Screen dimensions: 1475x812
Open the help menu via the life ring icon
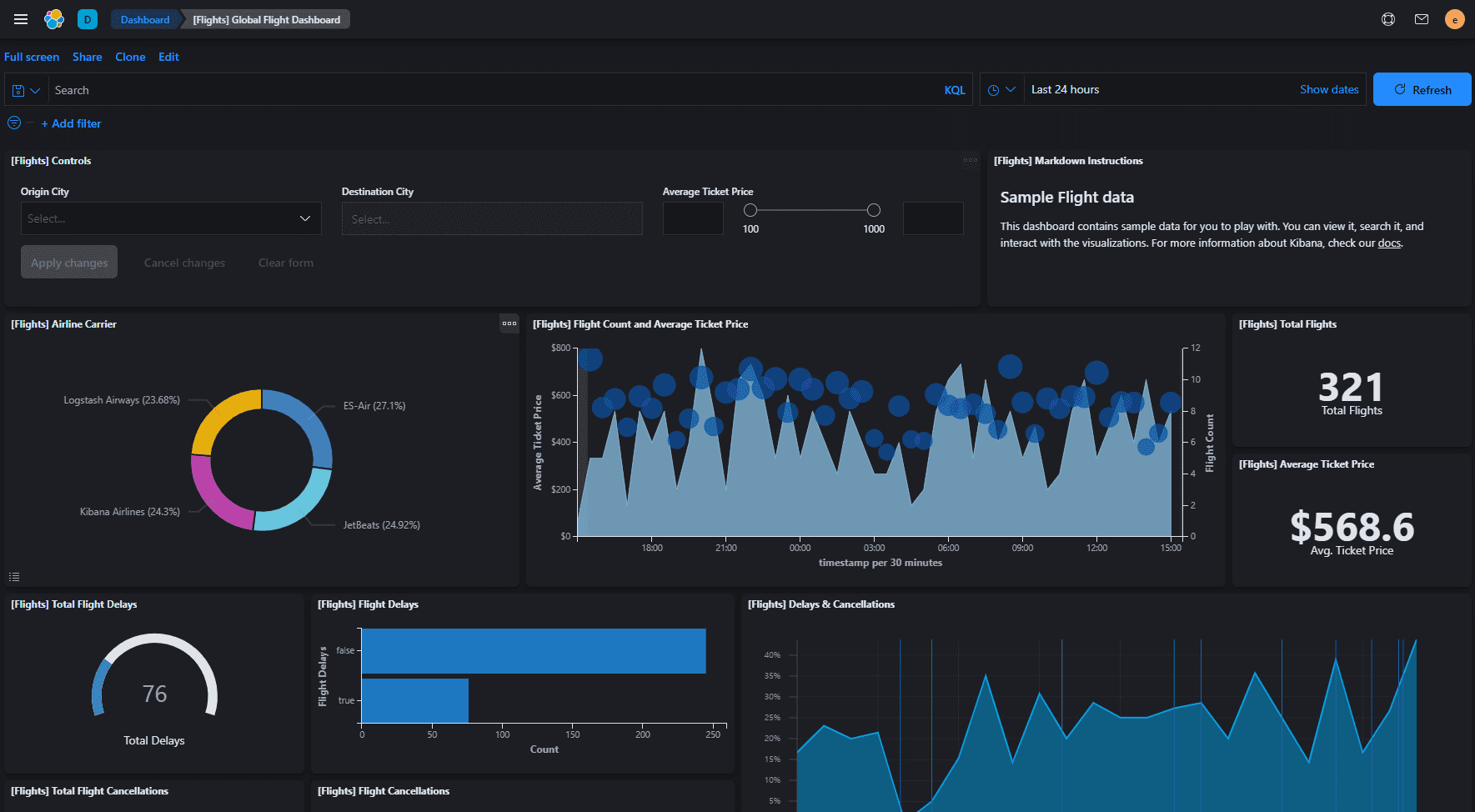[1388, 18]
